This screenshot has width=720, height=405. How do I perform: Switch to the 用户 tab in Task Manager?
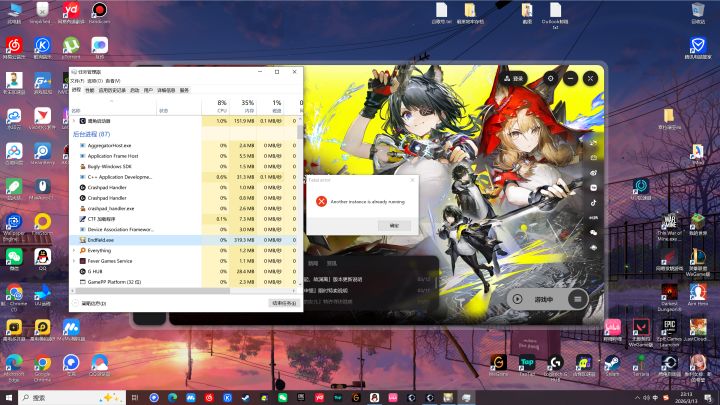(x=148, y=90)
